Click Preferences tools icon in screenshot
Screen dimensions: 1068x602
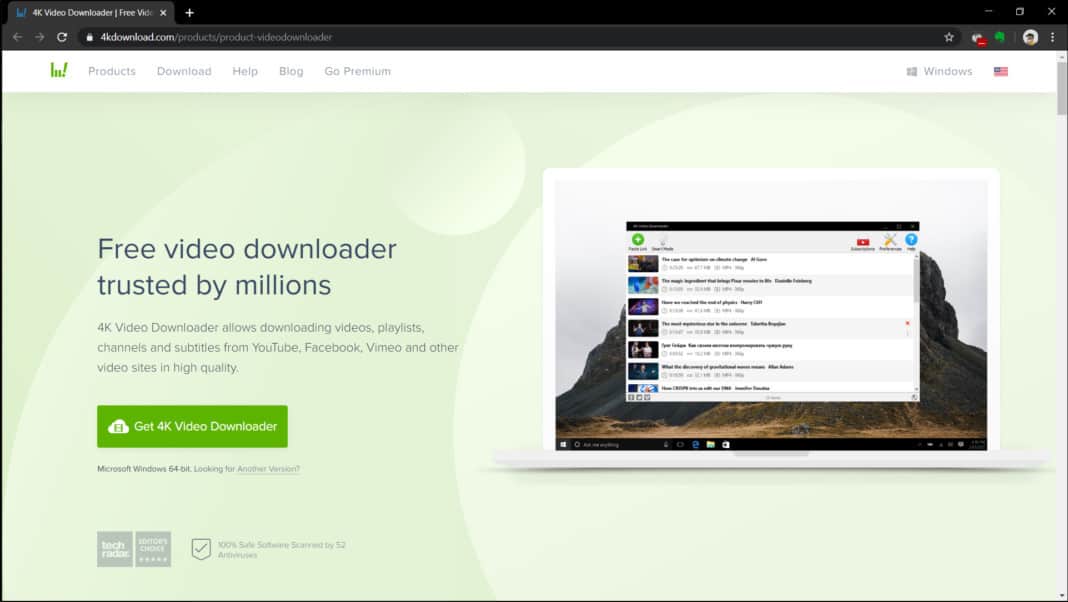pos(890,240)
